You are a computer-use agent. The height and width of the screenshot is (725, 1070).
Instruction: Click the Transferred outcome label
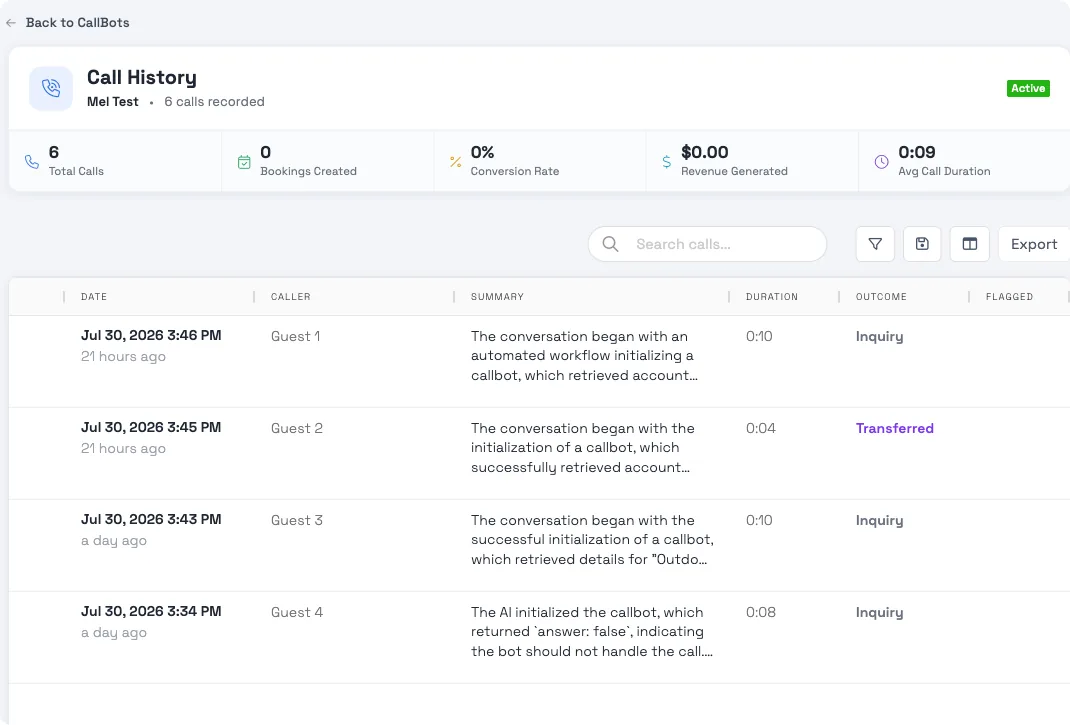click(x=895, y=428)
